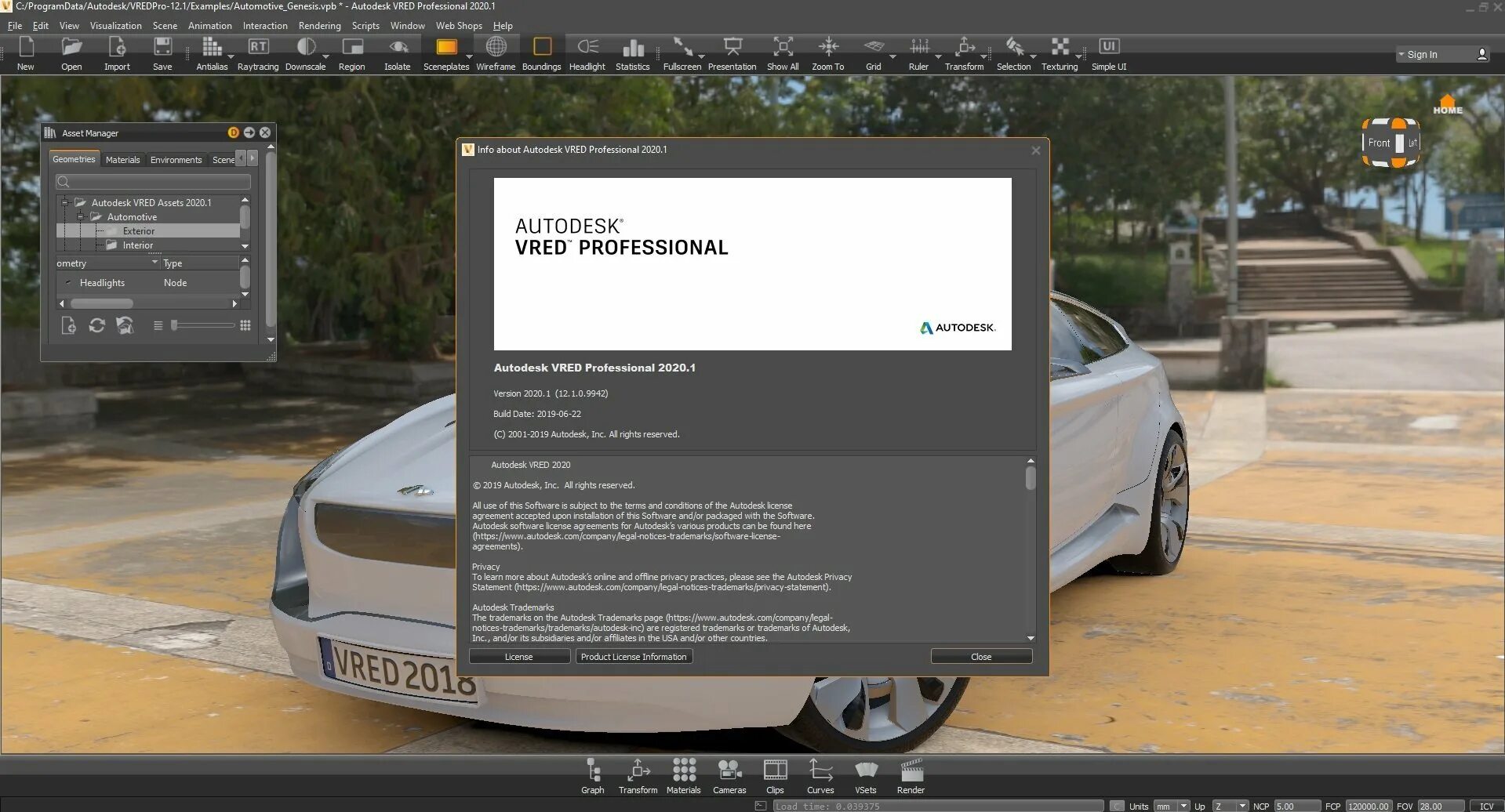Click the Save toolbar icon
This screenshot has height=812, width=1505.
point(162,53)
